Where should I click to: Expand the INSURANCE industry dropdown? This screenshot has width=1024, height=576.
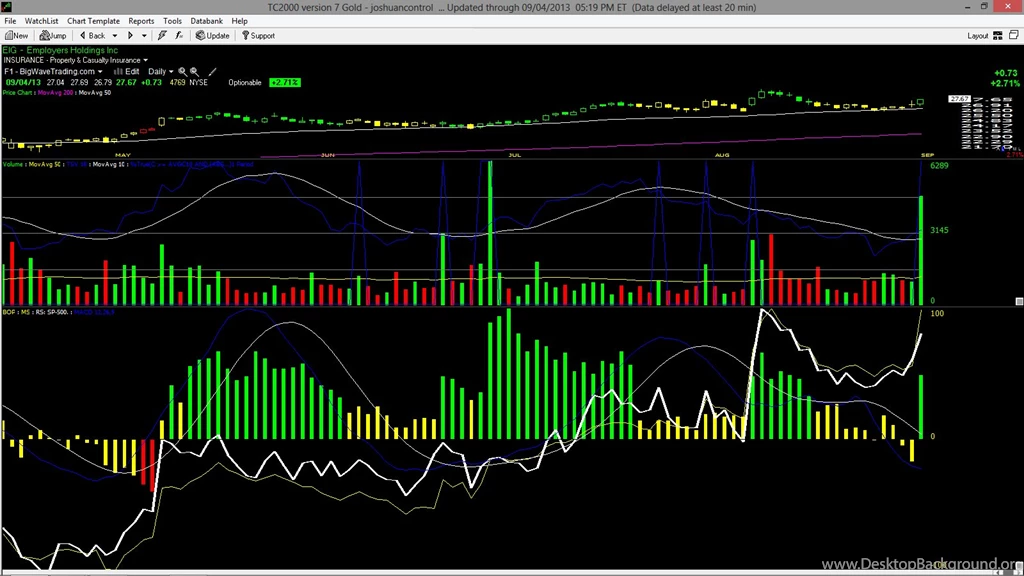(x=145, y=60)
